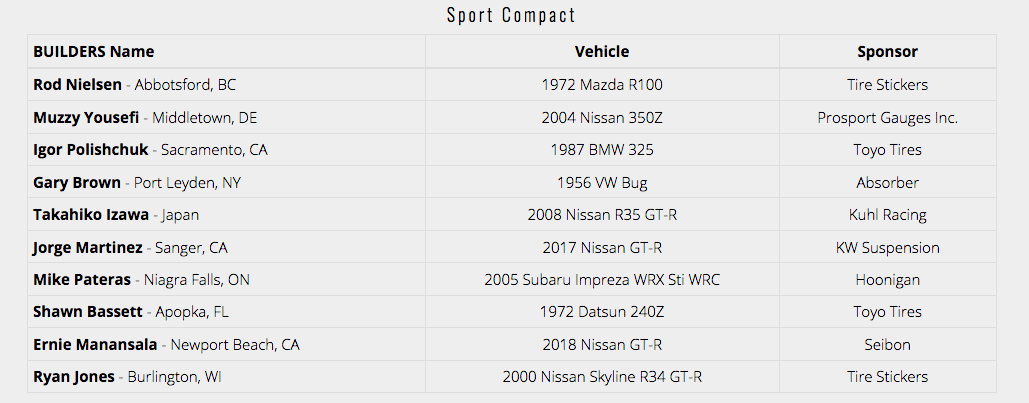Click the 2005 Subaru Impreza WRX Sti WRC cell
1029x403 pixels.
click(602, 280)
